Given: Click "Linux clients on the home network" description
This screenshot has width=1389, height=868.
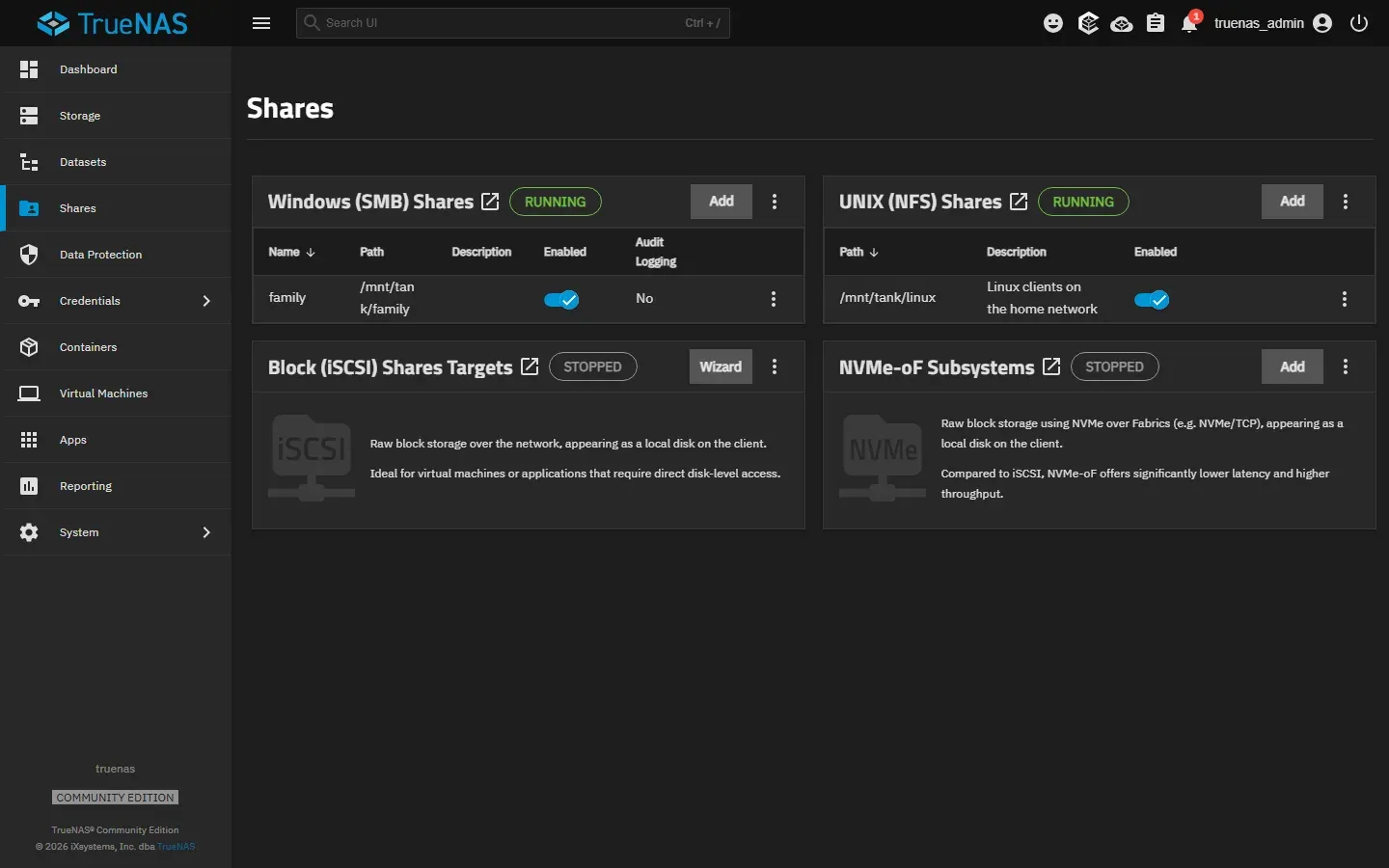Looking at the screenshot, I should click(x=1042, y=298).
